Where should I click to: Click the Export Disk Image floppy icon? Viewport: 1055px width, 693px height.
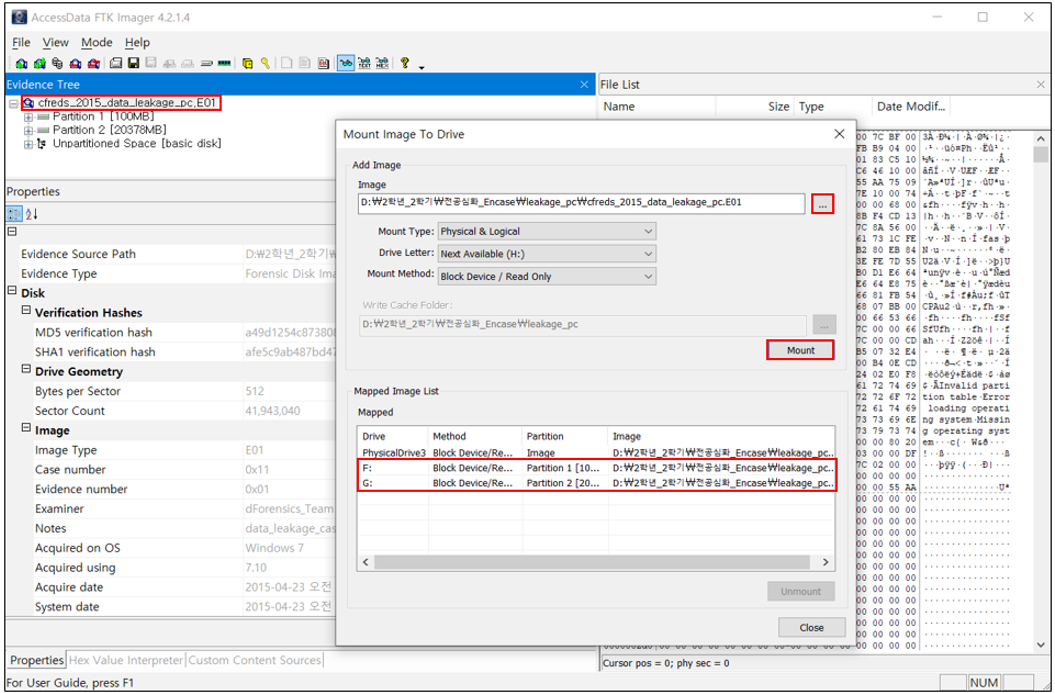tap(133, 63)
